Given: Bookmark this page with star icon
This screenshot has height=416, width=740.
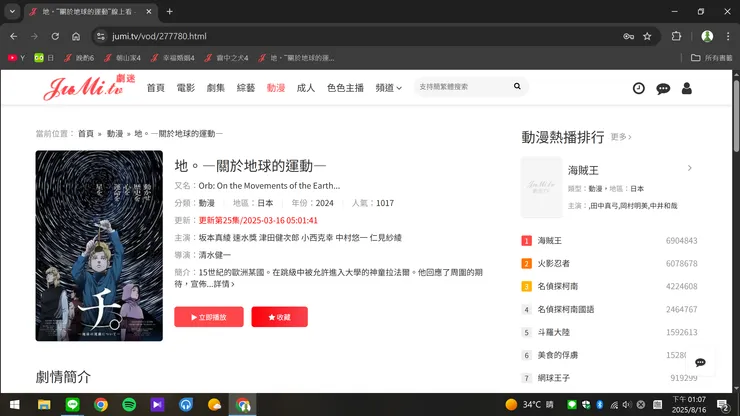Looking at the screenshot, I should tap(647, 36).
